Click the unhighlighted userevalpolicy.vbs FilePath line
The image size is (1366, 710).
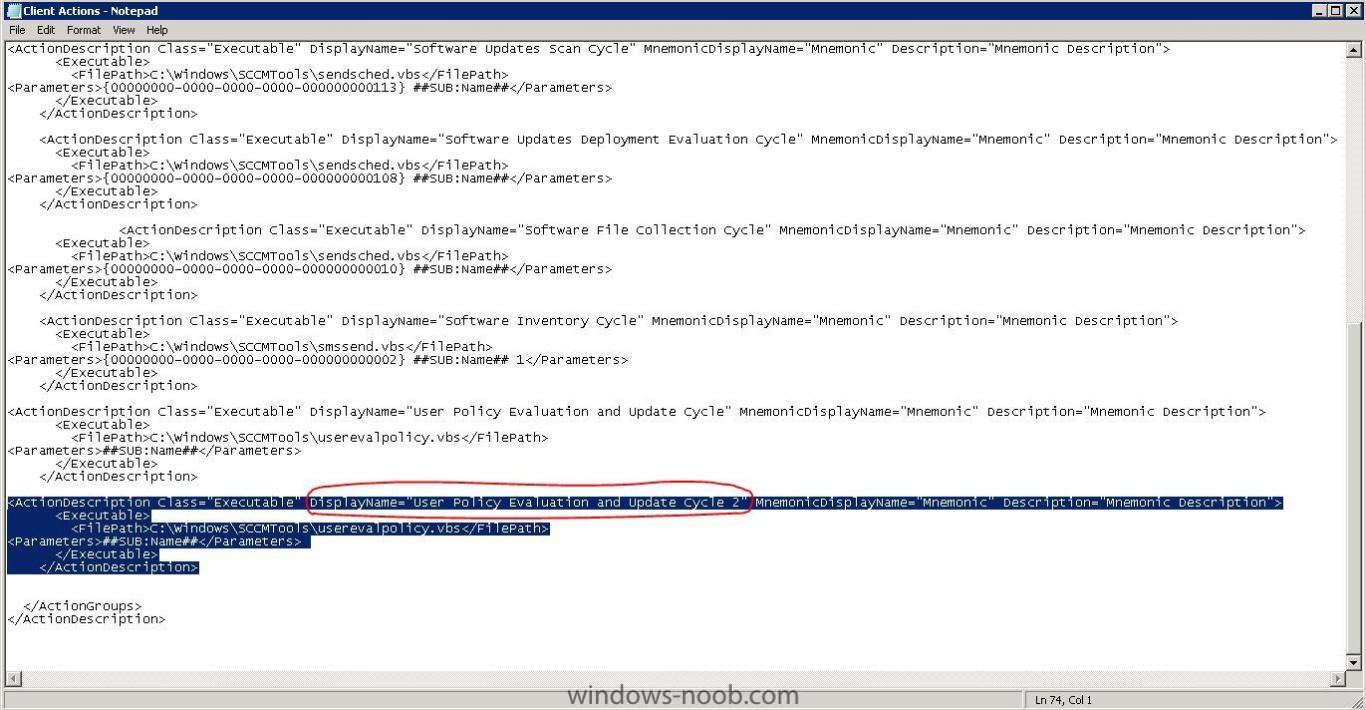[x=309, y=438]
